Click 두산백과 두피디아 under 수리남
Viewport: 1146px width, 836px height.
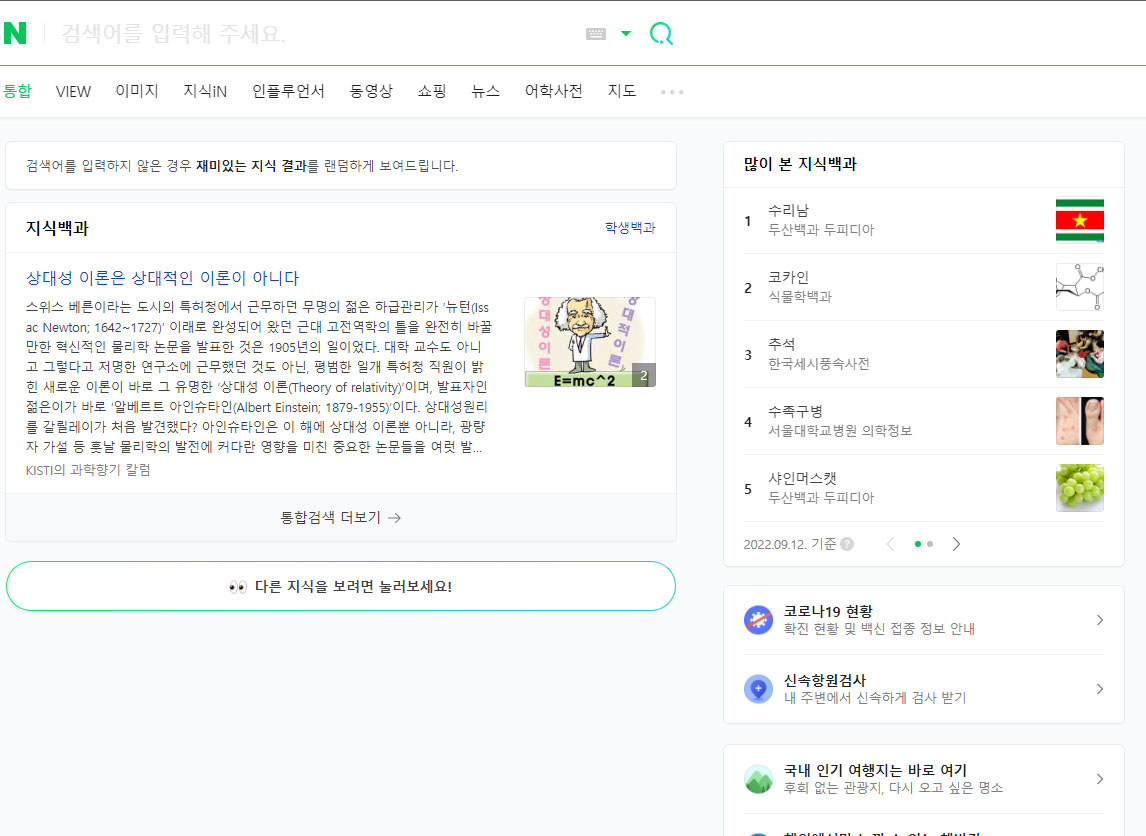click(x=821, y=229)
